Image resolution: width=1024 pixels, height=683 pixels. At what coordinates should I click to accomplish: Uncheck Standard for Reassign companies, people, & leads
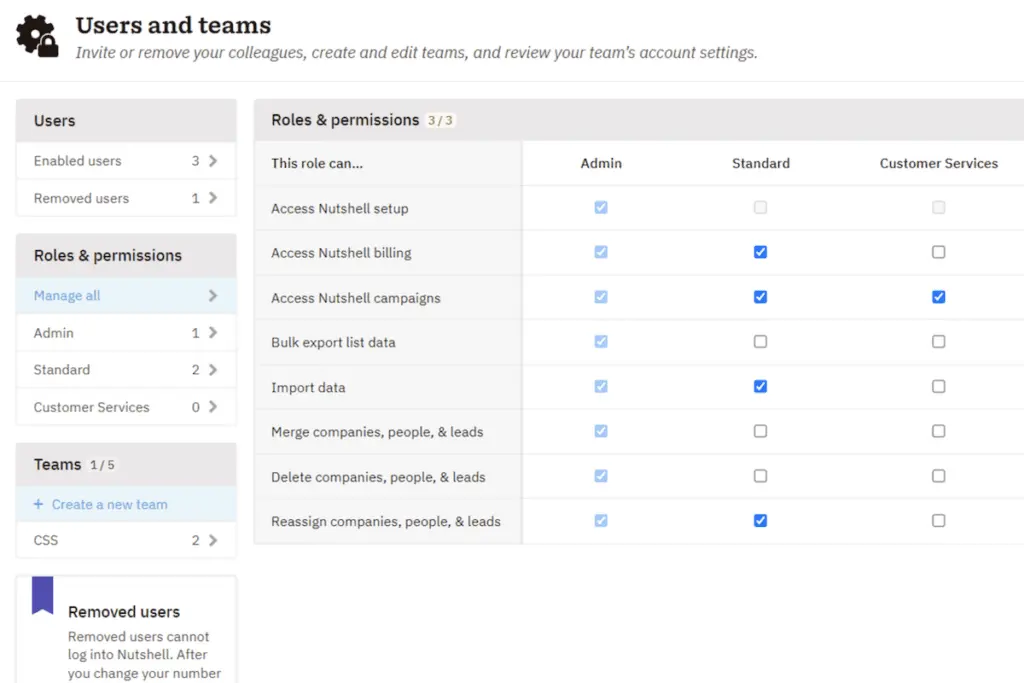(x=760, y=520)
